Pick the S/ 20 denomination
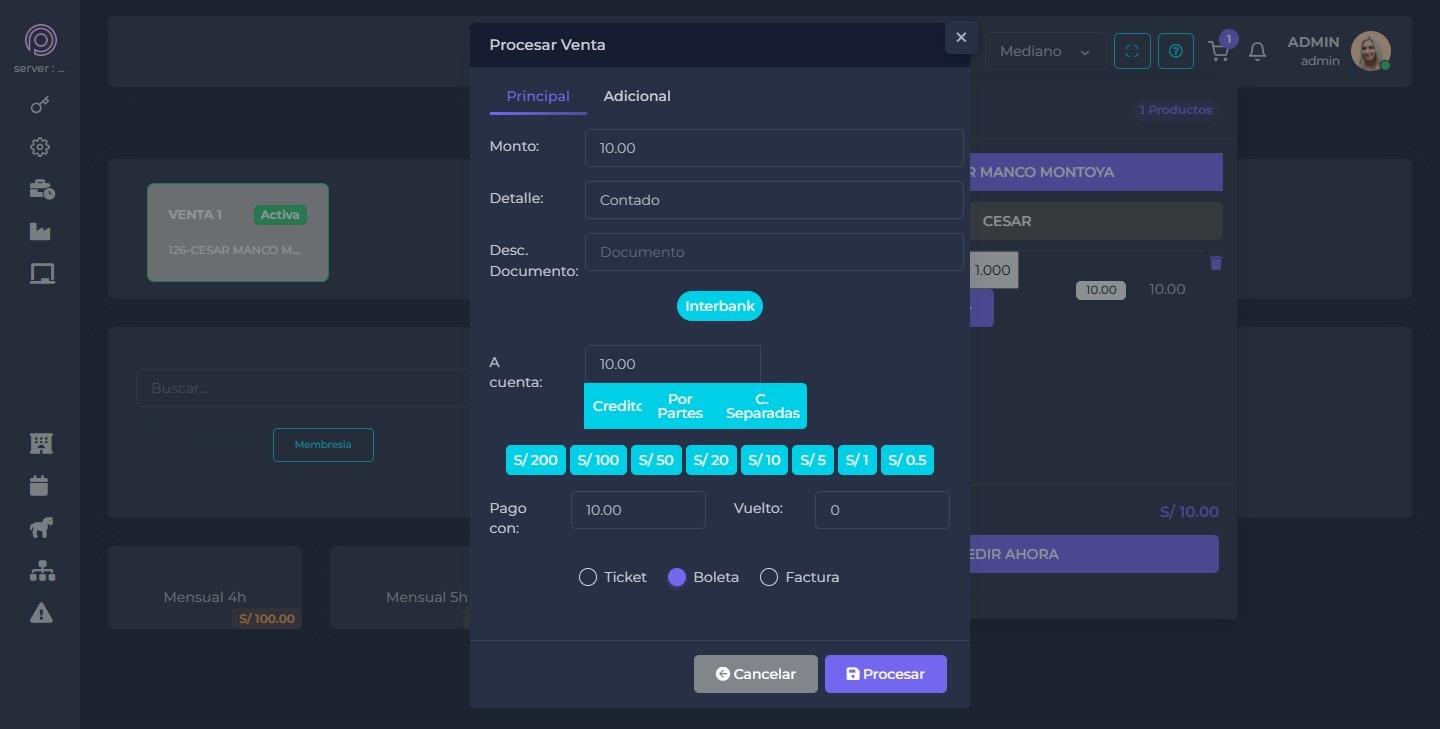This screenshot has height=729, width=1440. click(711, 460)
